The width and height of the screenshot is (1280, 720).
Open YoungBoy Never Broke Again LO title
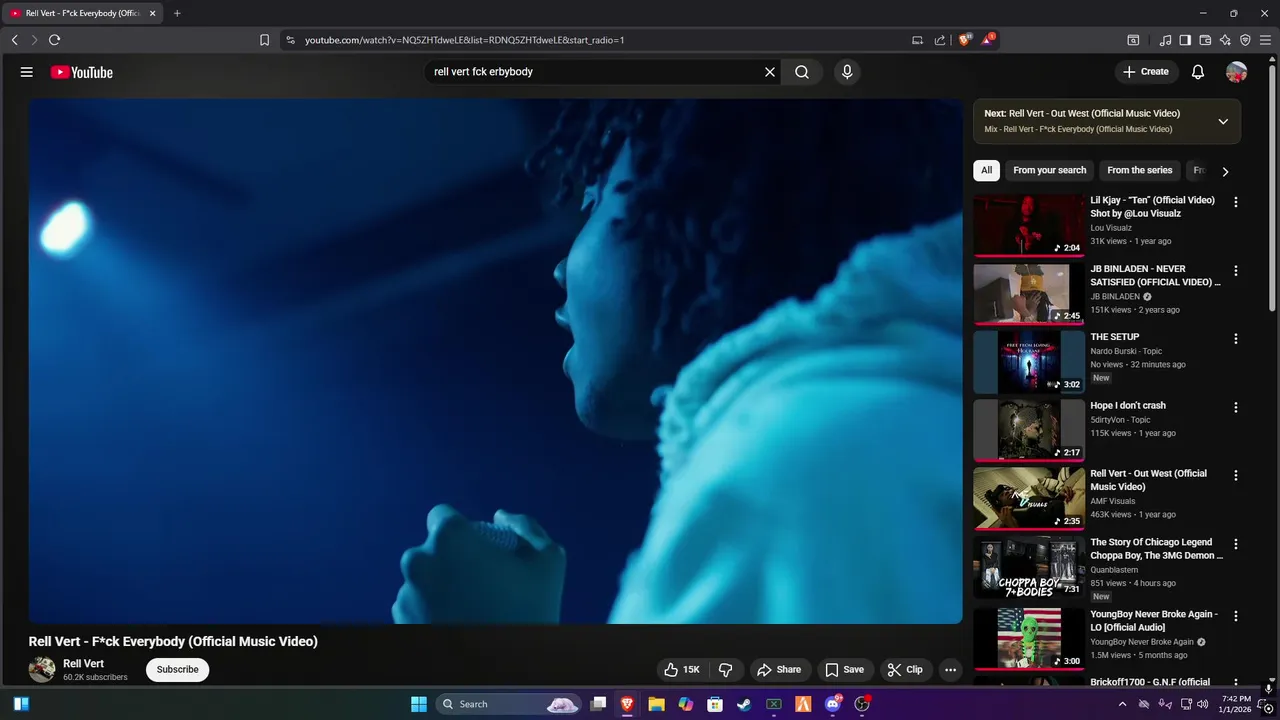1154,621
